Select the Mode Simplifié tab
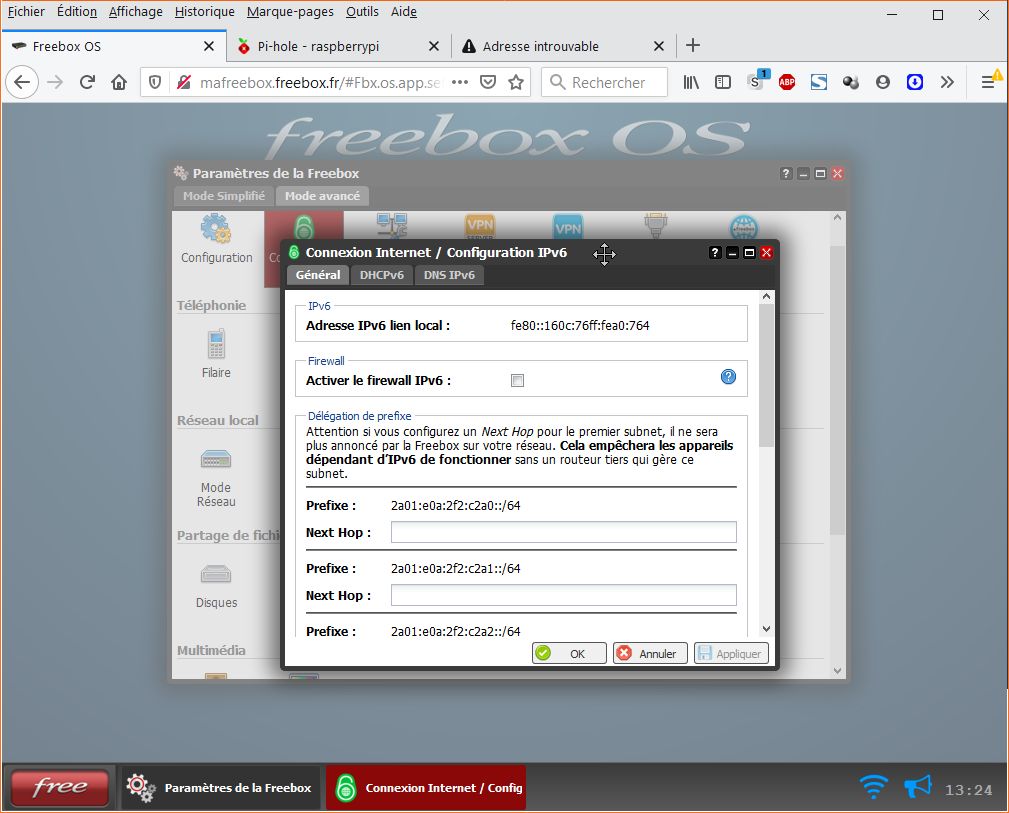Viewport: 1009px width, 813px height. pyautogui.click(x=224, y=196)
